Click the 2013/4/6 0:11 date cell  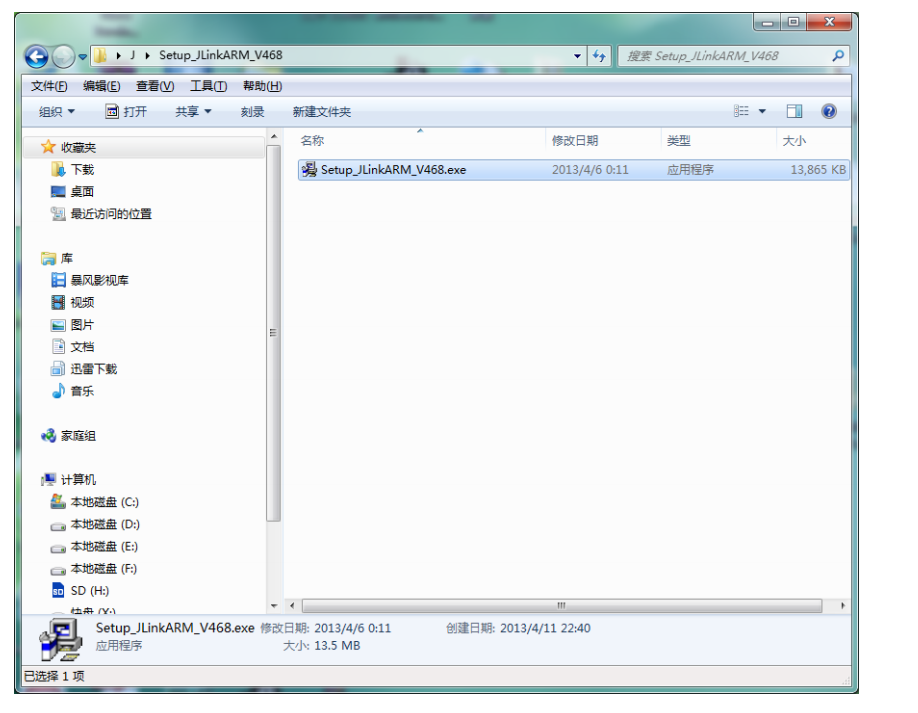tap(590, 170)
